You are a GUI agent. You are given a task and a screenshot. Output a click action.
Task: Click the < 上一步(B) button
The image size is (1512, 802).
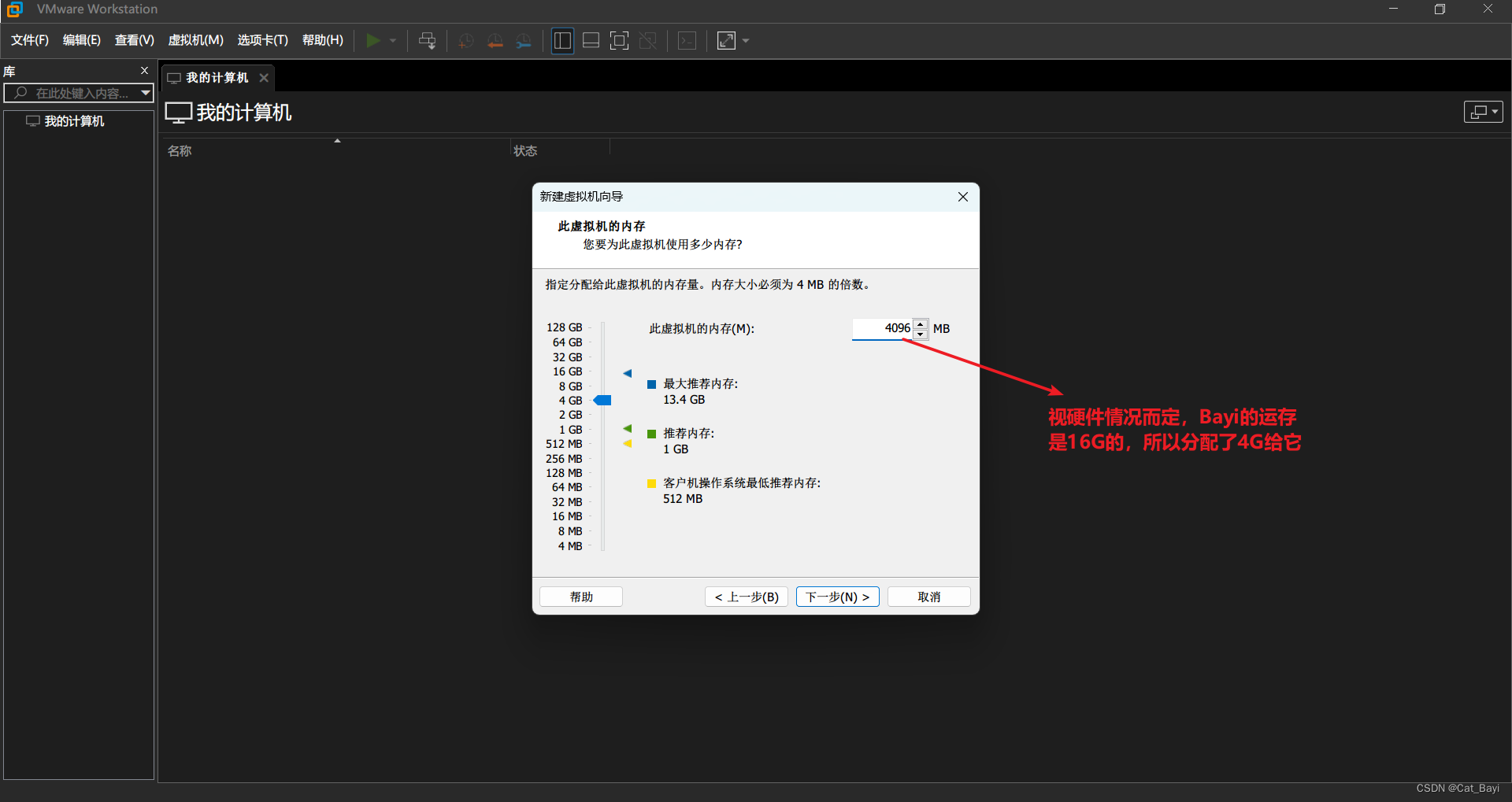pyautogui.click(x=747, y=597)
